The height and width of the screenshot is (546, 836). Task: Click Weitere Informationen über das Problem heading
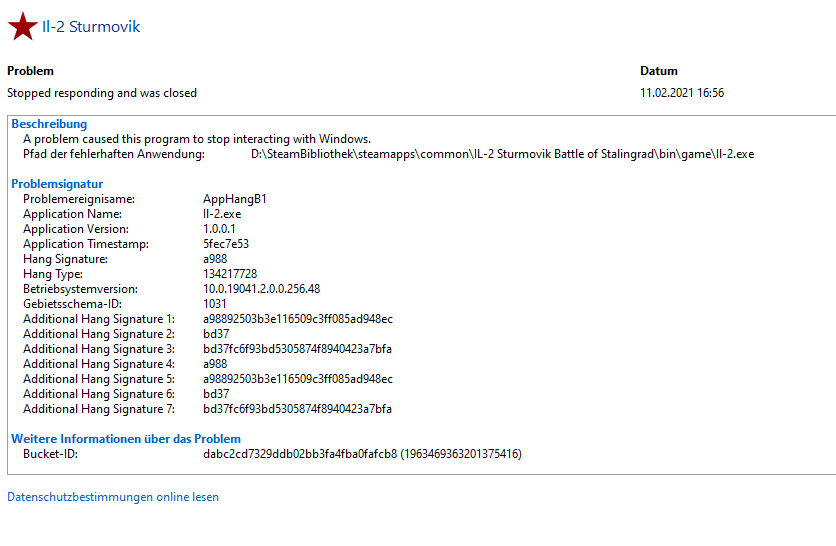(x=126, y=439)
